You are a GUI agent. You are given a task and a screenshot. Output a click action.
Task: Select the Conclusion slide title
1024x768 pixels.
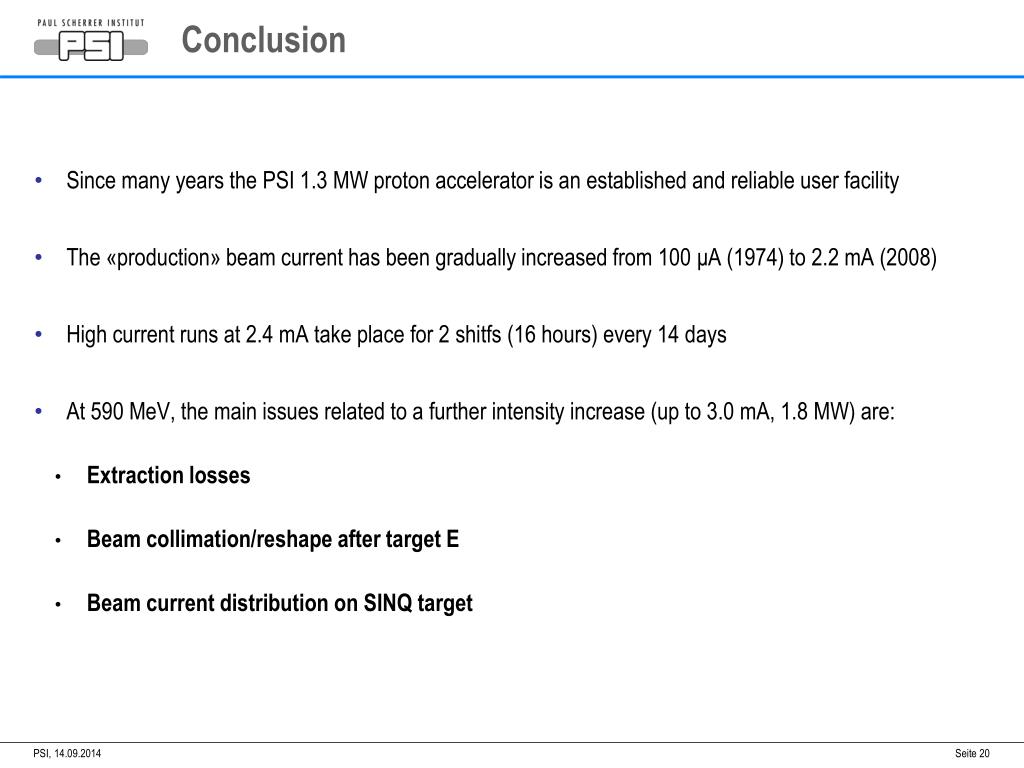pos(263,40)
